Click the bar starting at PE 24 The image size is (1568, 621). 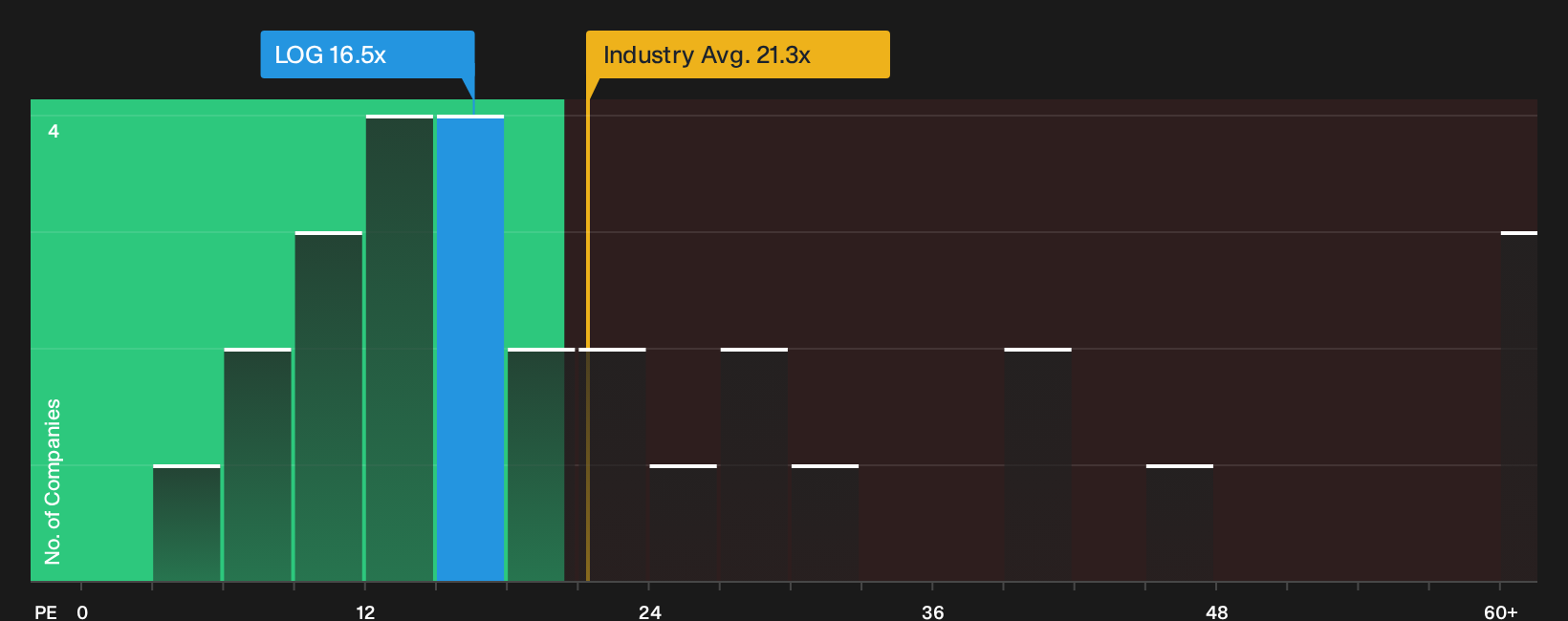(x=684, y=523)
